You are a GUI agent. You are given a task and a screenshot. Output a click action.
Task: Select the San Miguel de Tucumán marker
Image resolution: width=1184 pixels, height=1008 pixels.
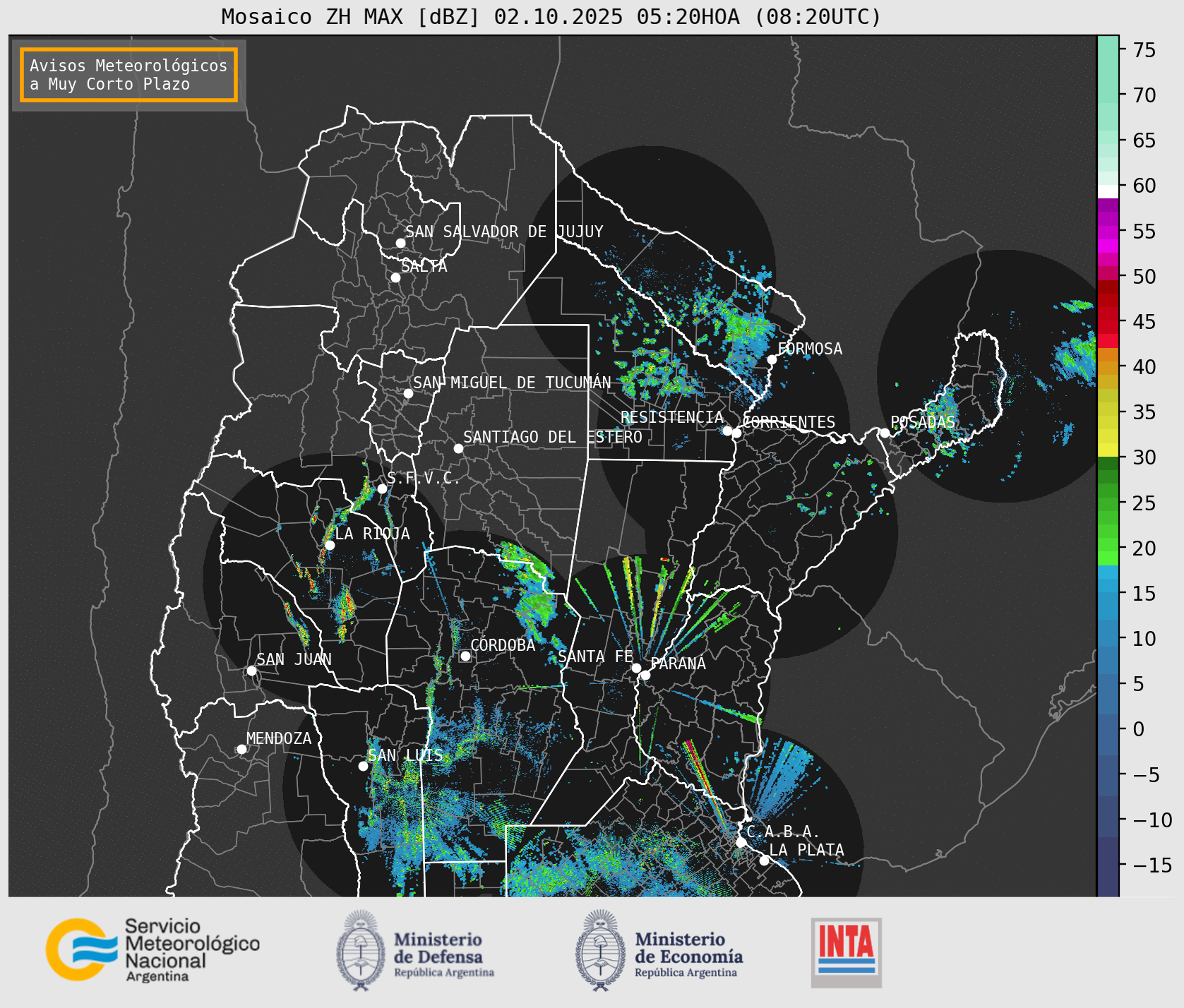[408, 393]
